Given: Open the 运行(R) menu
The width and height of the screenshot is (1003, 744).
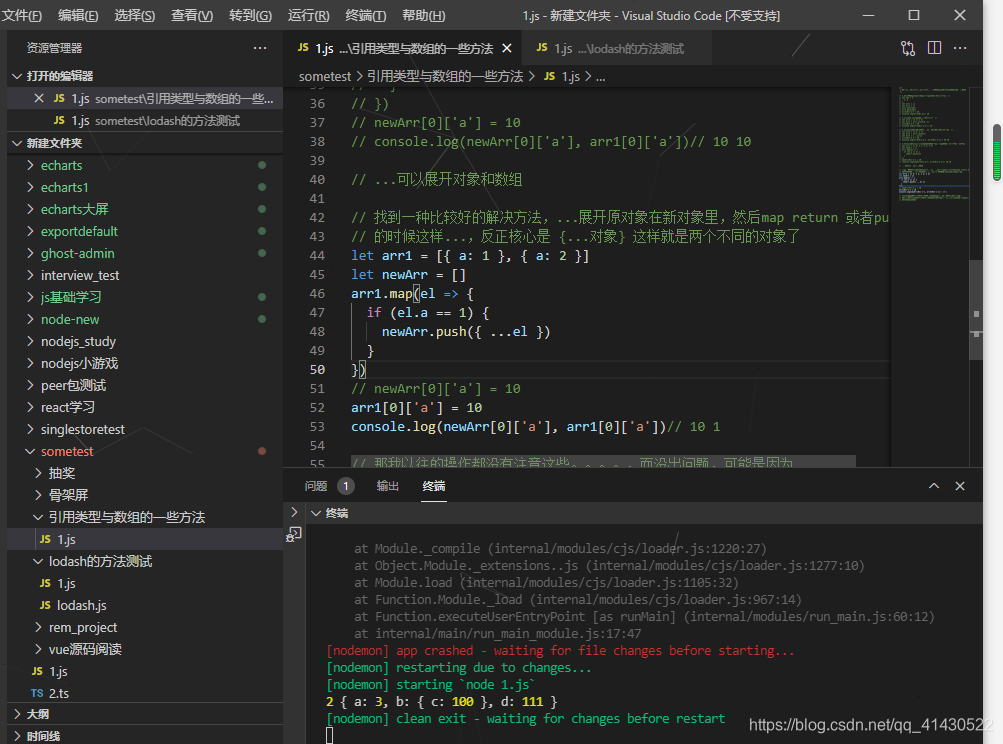Looking at the screenshot, I should pyautogui.click(x=308, y=15).
